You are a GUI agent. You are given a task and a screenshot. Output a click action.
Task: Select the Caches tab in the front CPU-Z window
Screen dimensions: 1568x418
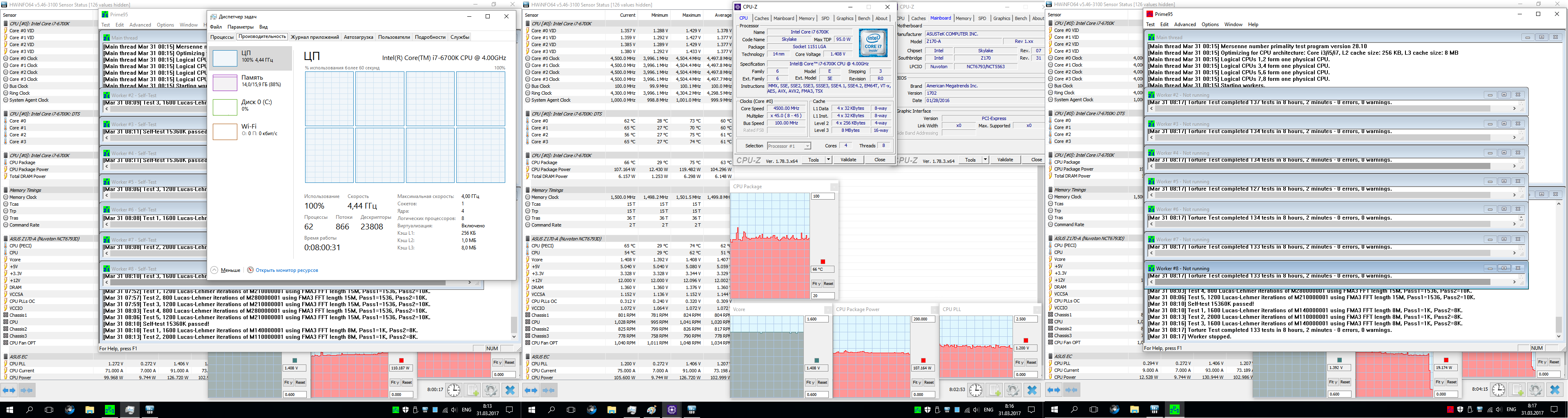point(761,18)
